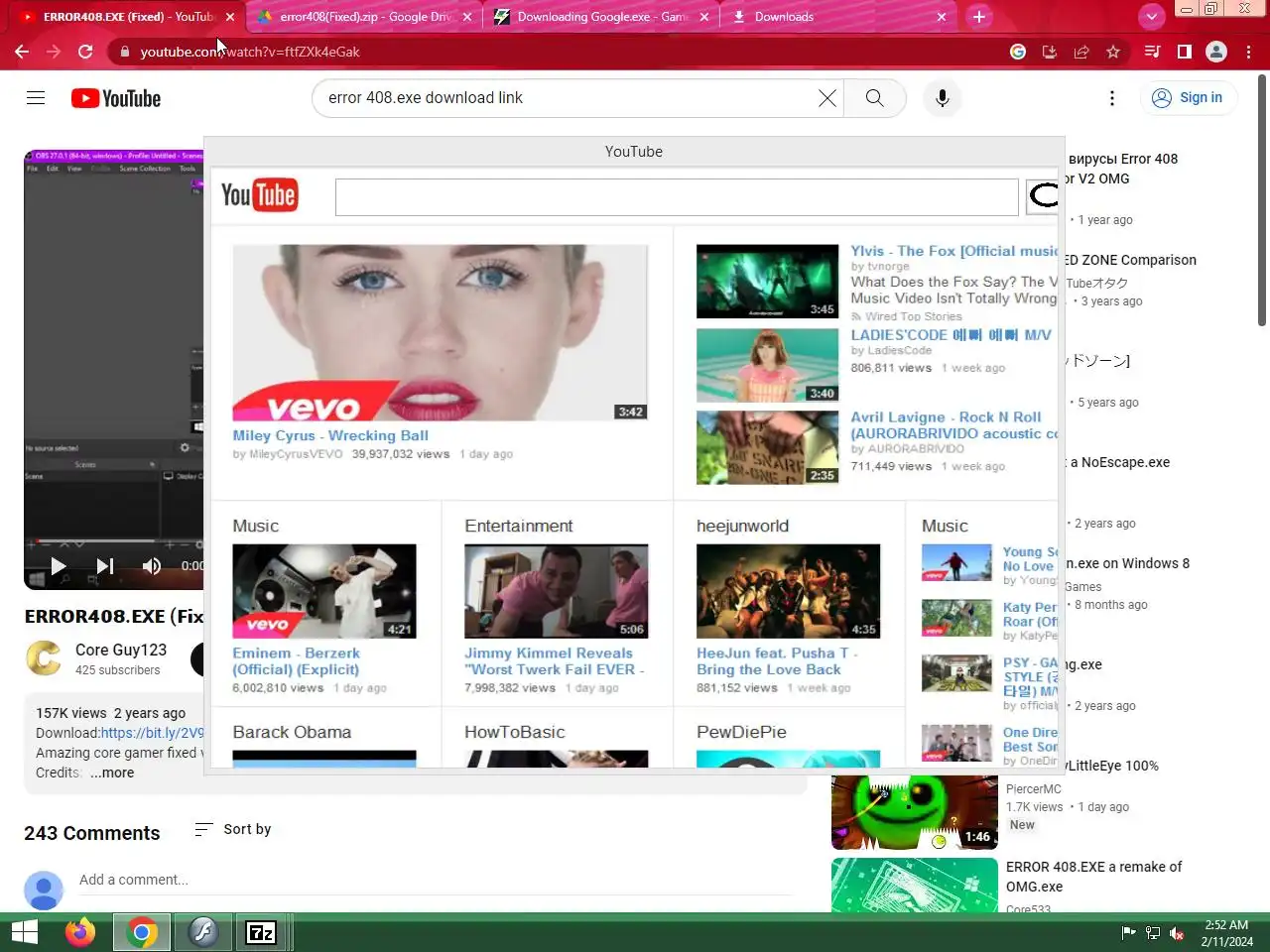
Task: Click the Add a comment field
Action: (x=435, y=880)
